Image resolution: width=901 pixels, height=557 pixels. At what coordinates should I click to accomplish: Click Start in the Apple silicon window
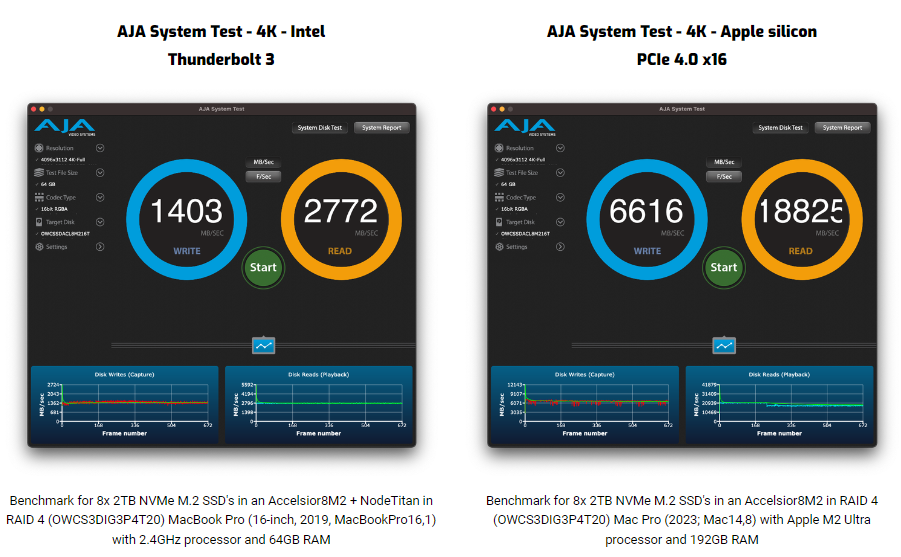pos(723,267)
